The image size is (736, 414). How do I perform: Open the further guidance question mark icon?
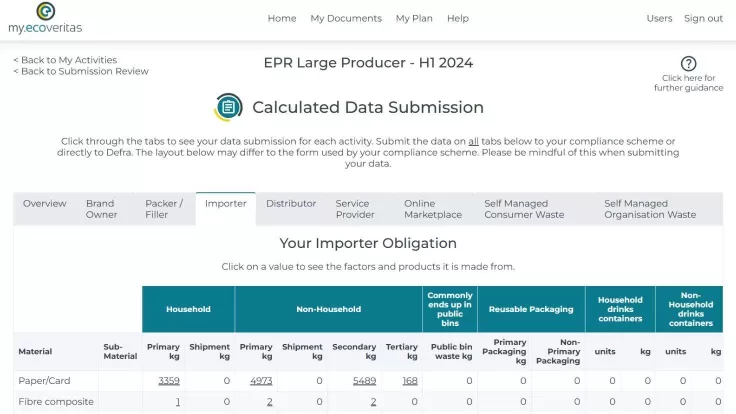[688, 63]
